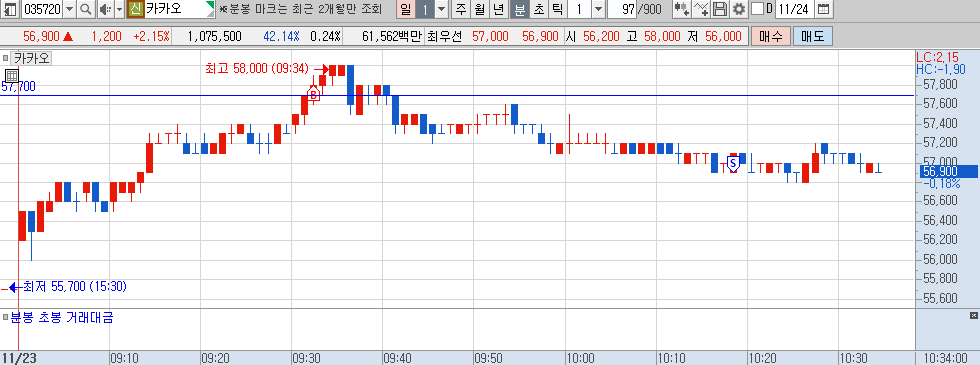Close the 거래대금 sub-panel
The image size is (980, 365).
974,315
